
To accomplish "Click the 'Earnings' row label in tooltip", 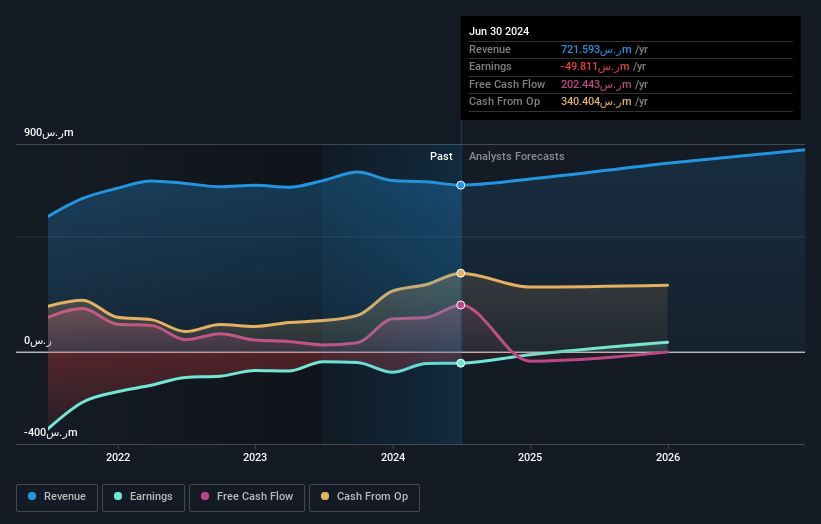I will click(490, 66).
